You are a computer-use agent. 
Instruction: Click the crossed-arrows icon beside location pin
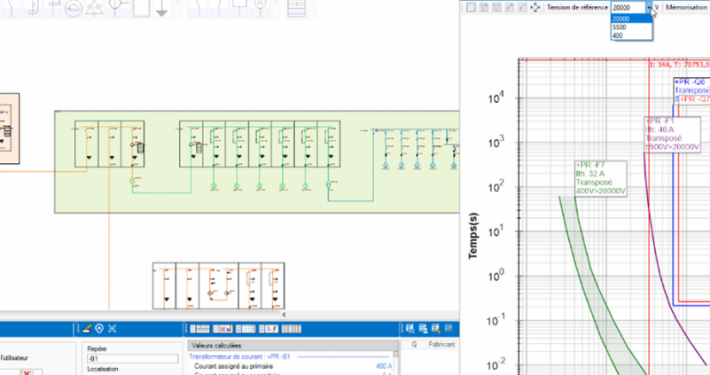click(112, 328)
